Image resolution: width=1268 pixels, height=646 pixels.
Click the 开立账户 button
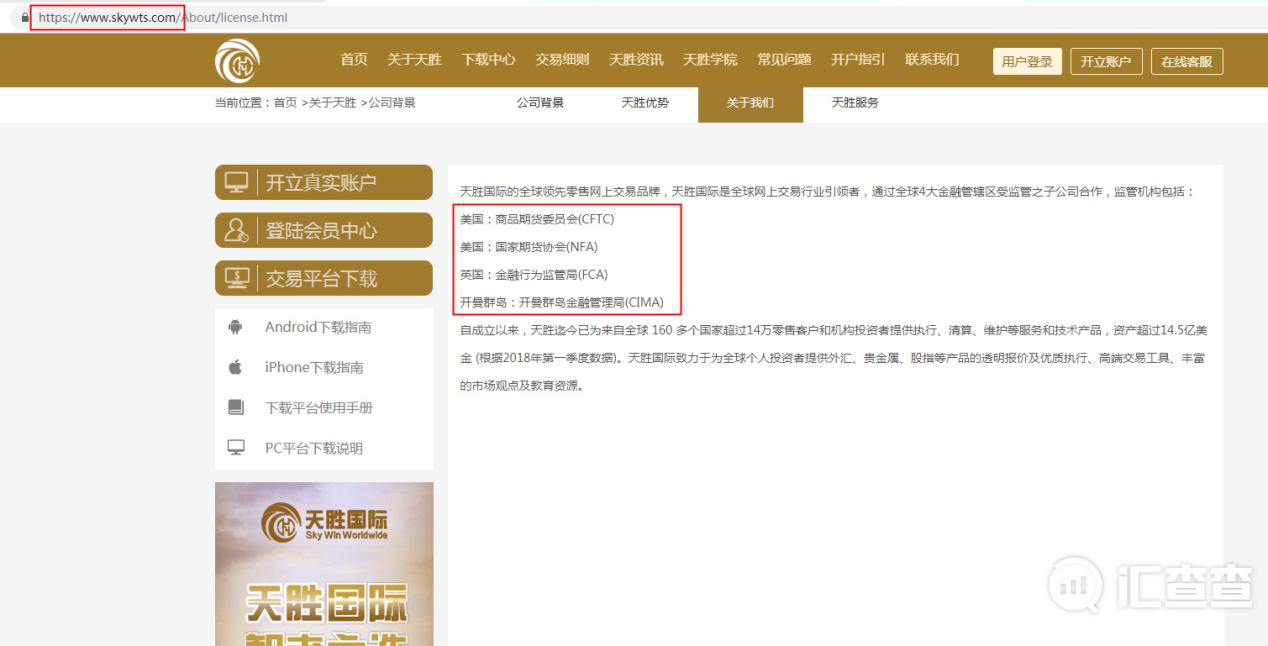pos(1106,61)
